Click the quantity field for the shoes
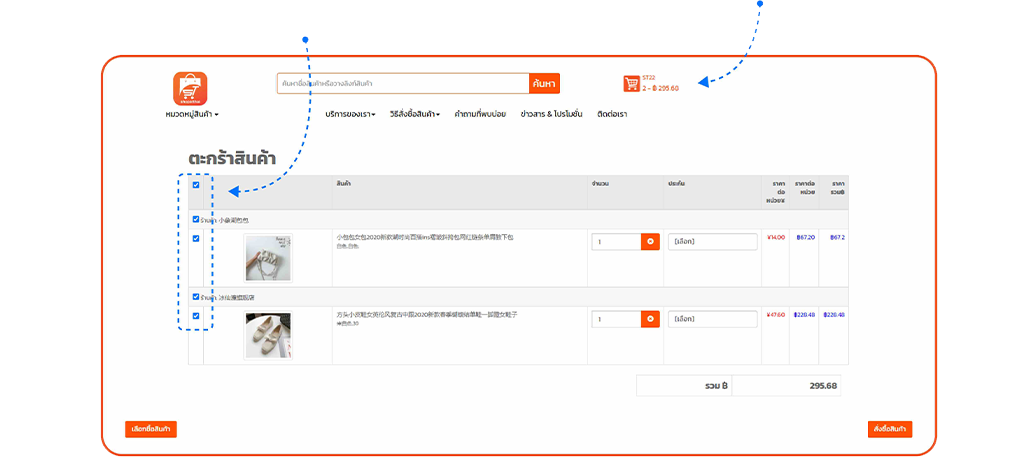 tap(617, 319)
